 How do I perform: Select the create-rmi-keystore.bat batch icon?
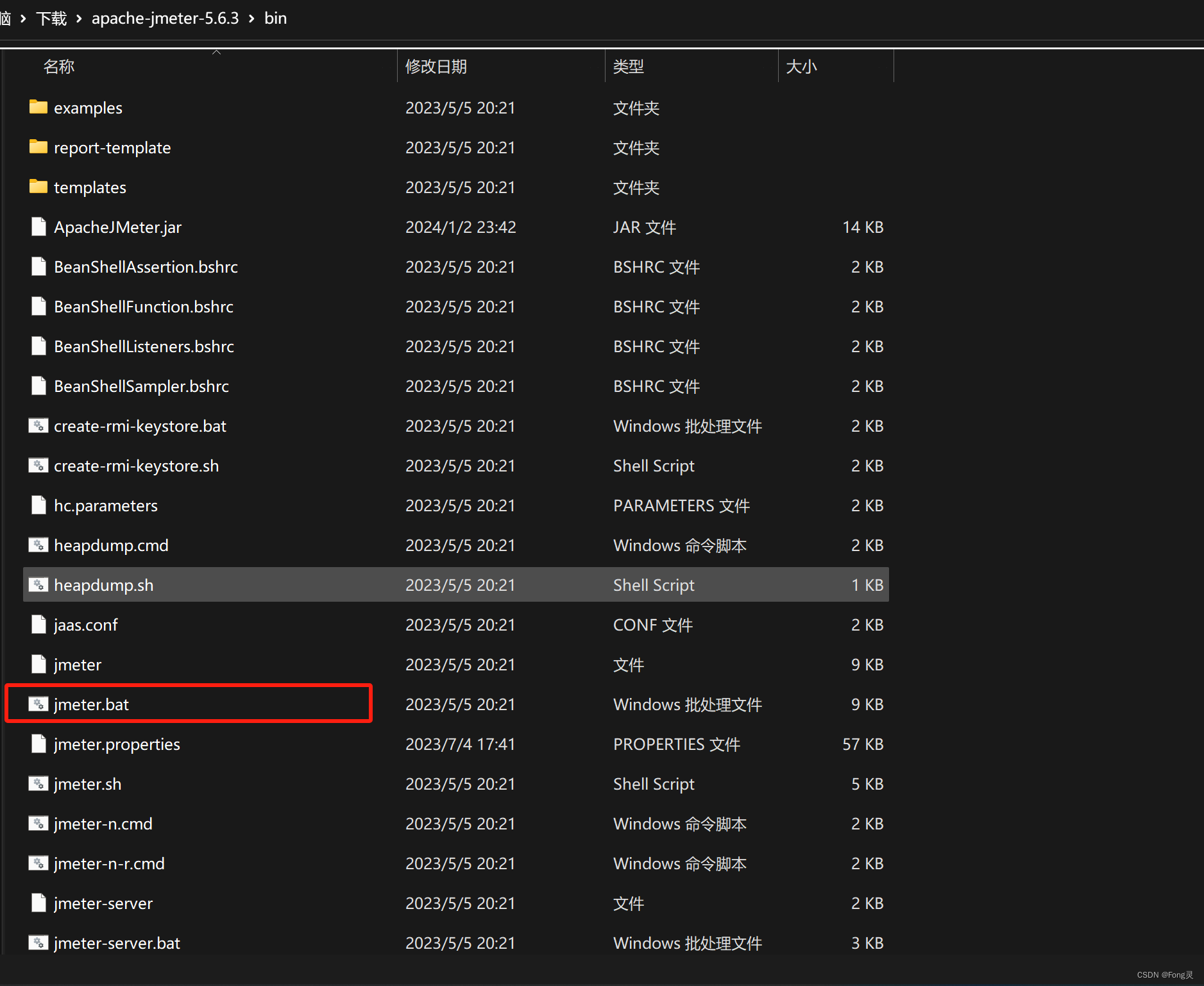click(38, 425)
